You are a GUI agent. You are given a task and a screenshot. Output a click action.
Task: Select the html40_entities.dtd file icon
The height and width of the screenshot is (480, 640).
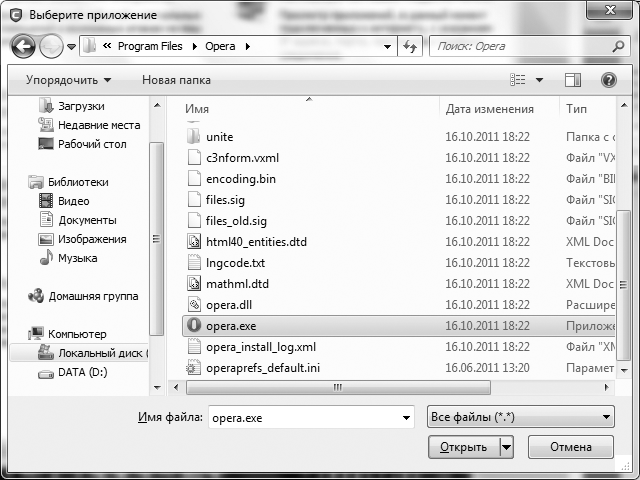tap(194, 242)
